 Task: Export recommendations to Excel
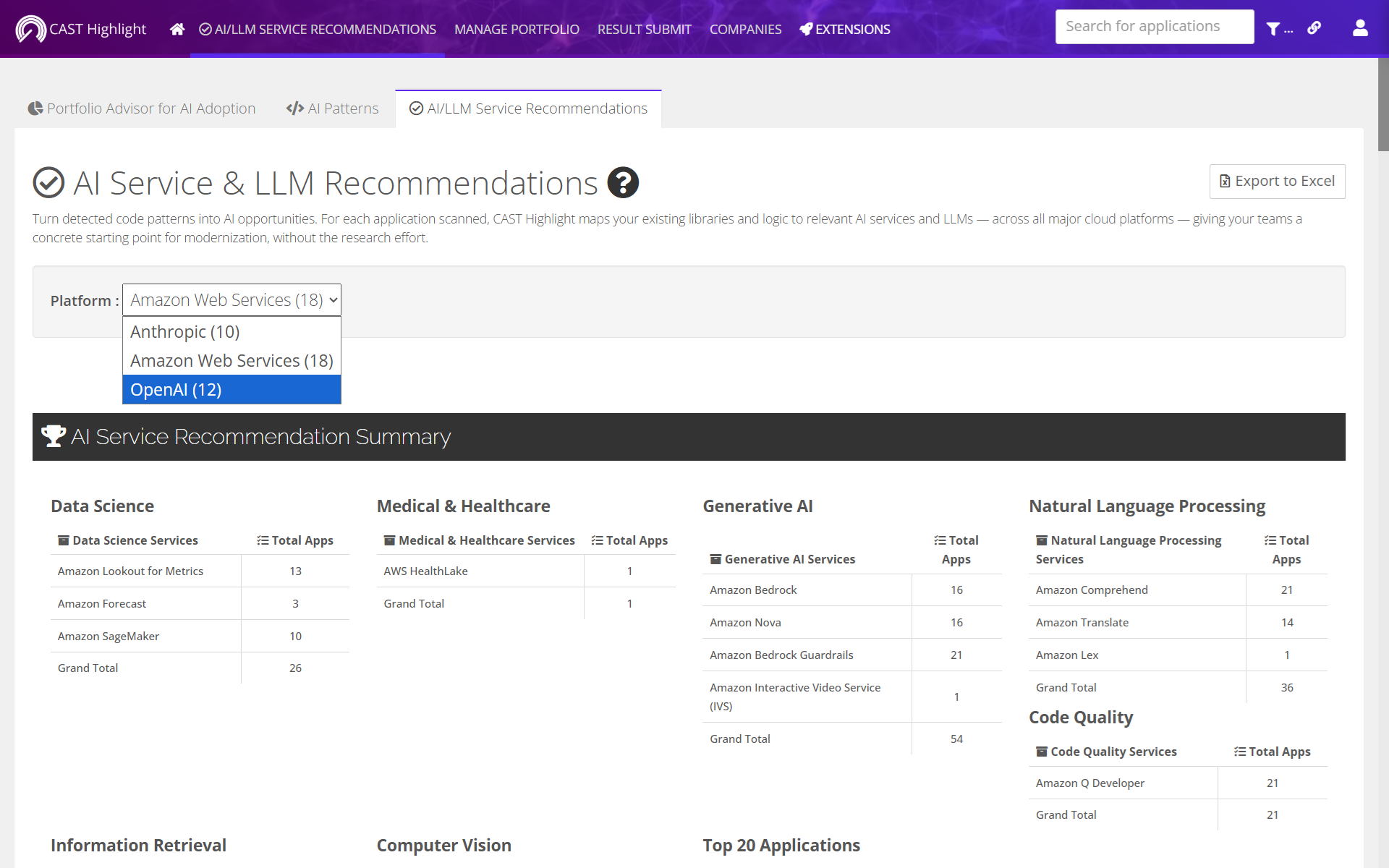click(x=1277, y=181)
